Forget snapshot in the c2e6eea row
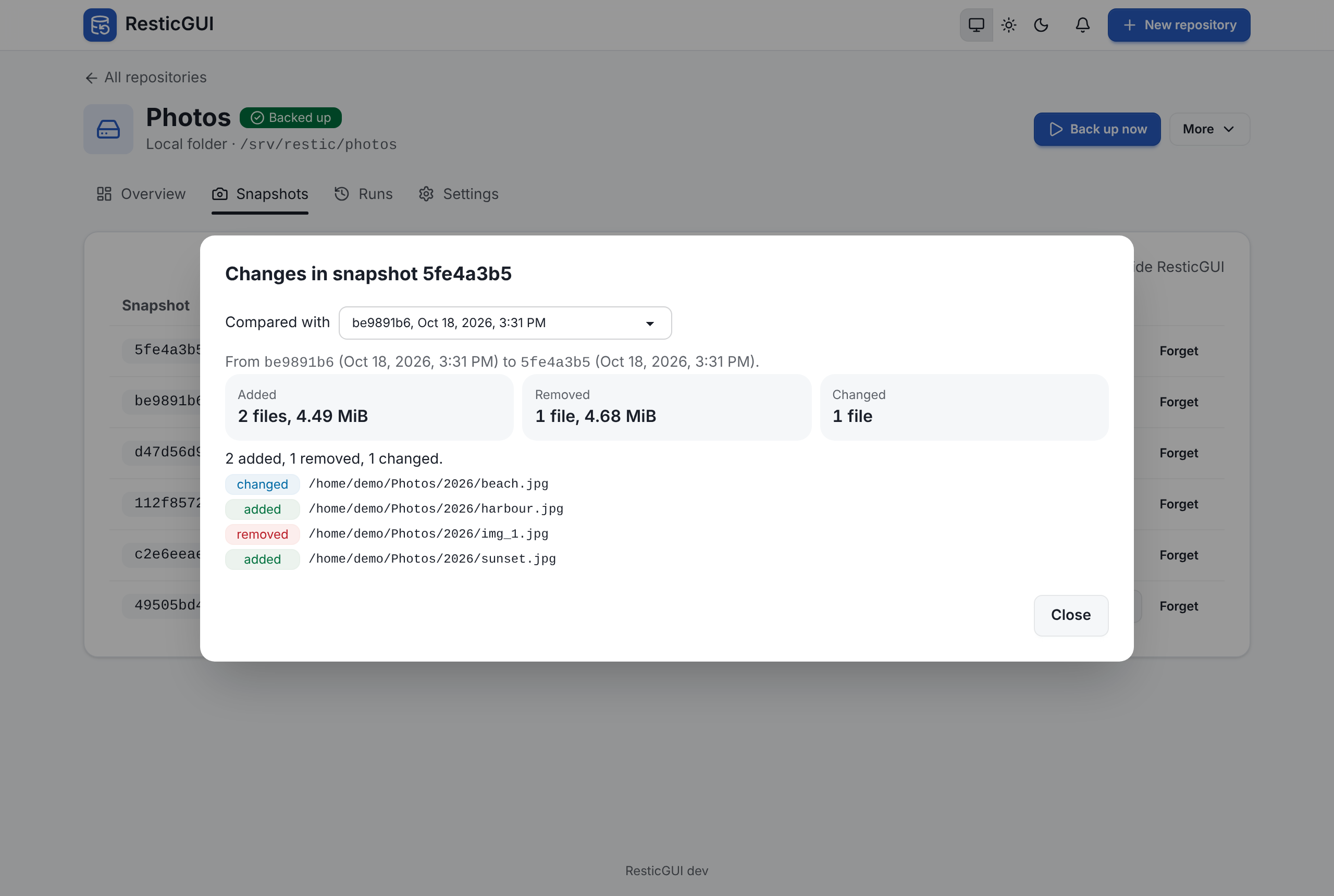The image size is (1334, 896). 1179,555
